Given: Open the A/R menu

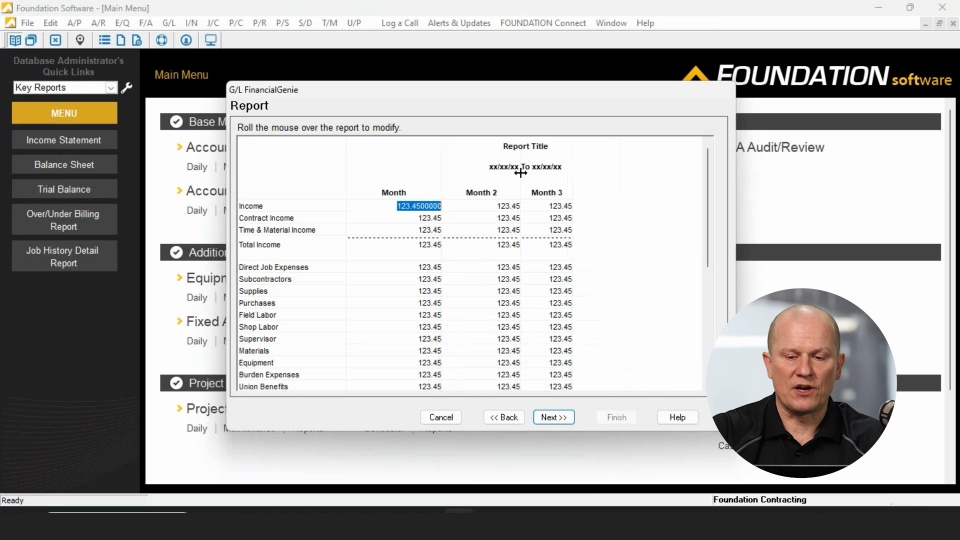Looking at the screenshot, I should tap(98, 23).
